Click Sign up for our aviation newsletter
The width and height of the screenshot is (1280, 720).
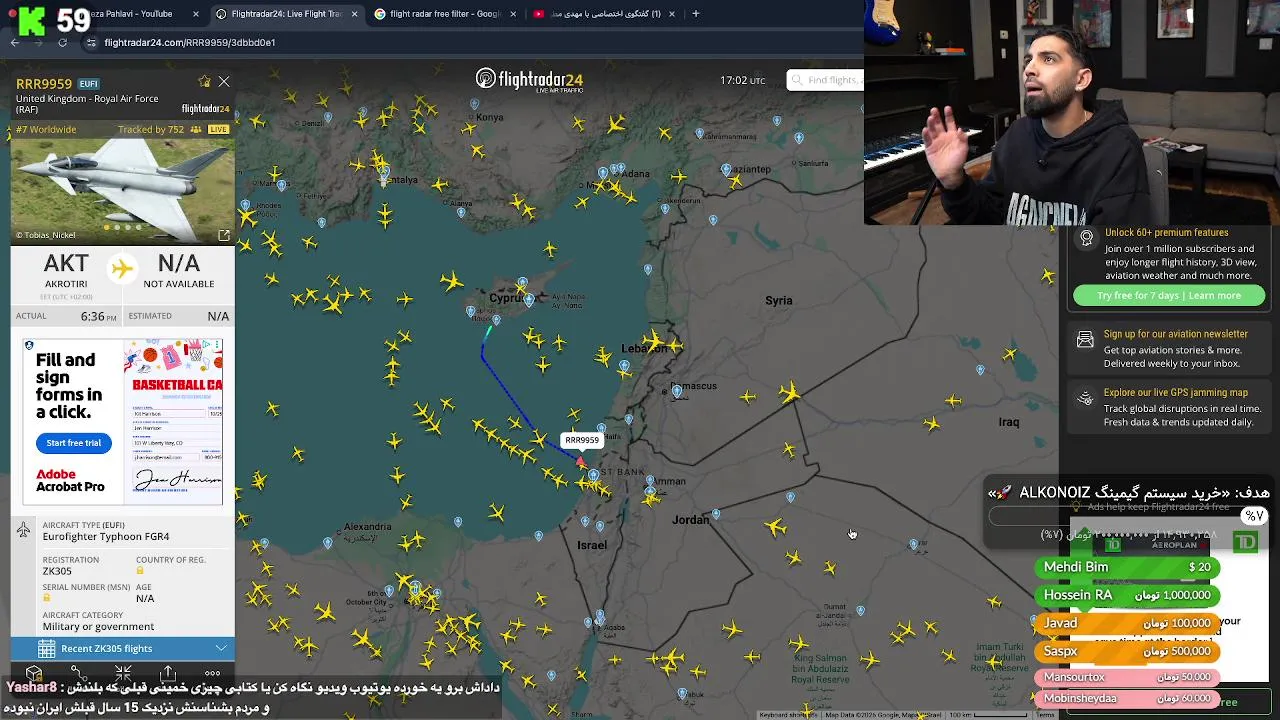[1175, 334]
